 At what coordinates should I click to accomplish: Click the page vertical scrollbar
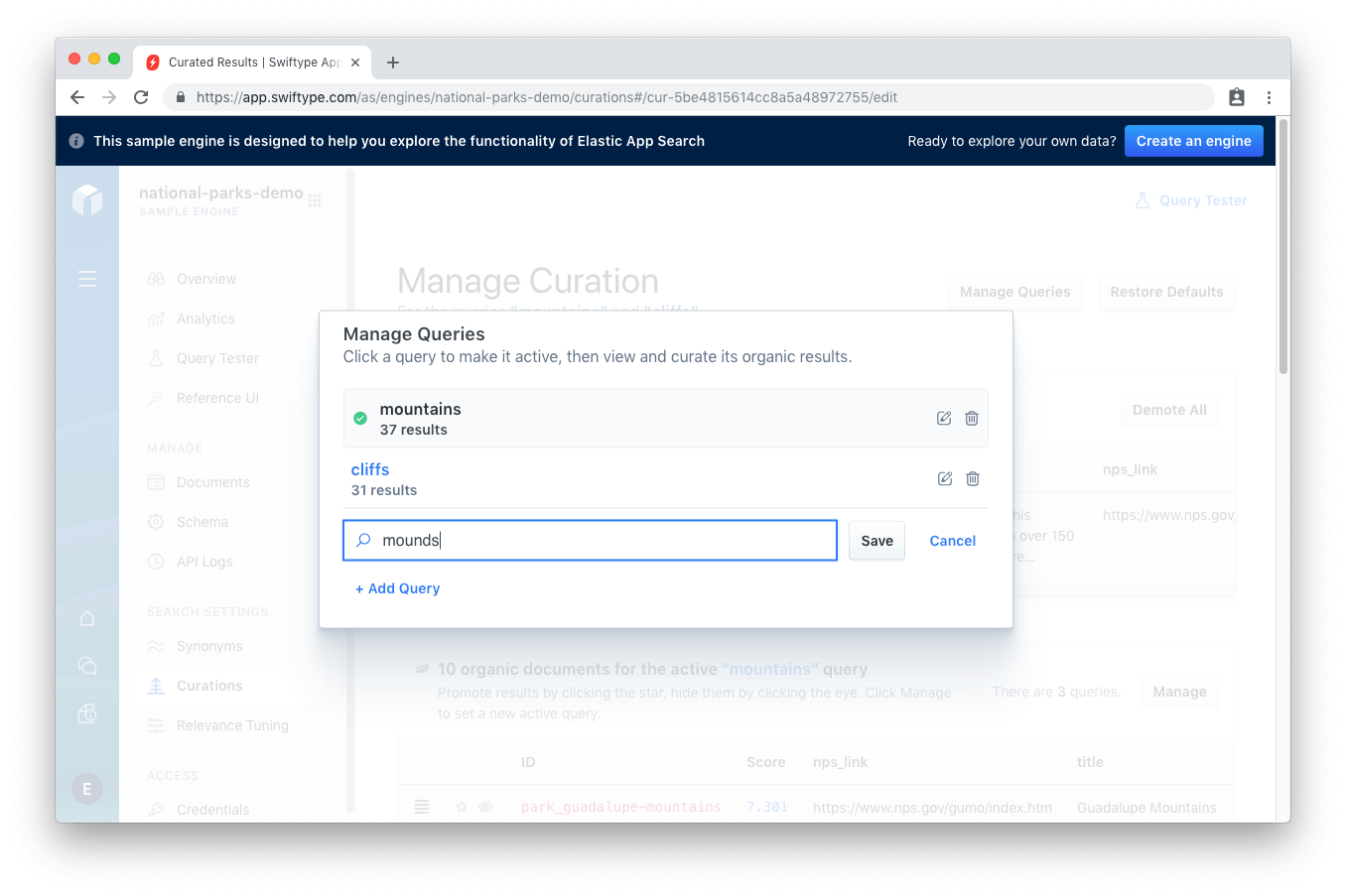1283,248
